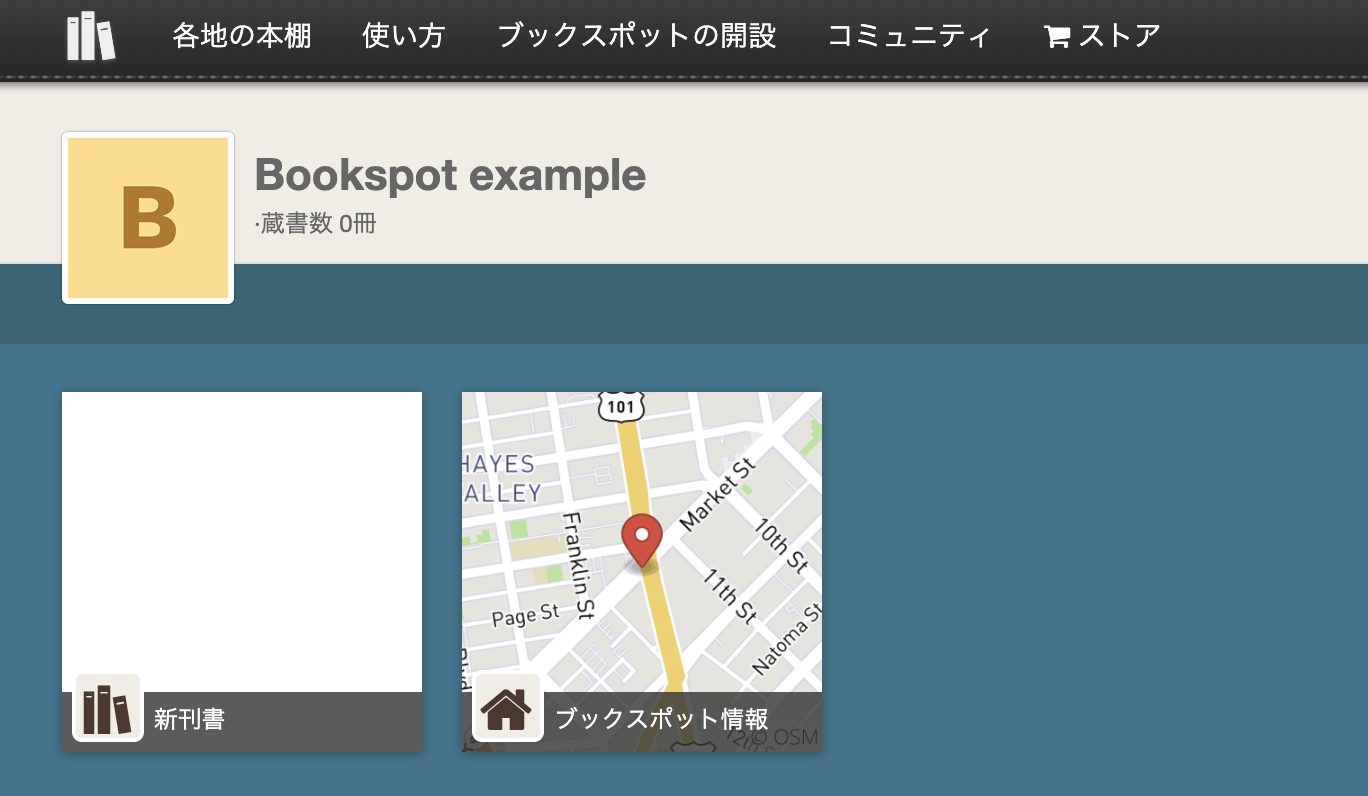Click the books icon on 新刊書 card
Screen dimensions: 1368x796
click(x=108, y=708)
